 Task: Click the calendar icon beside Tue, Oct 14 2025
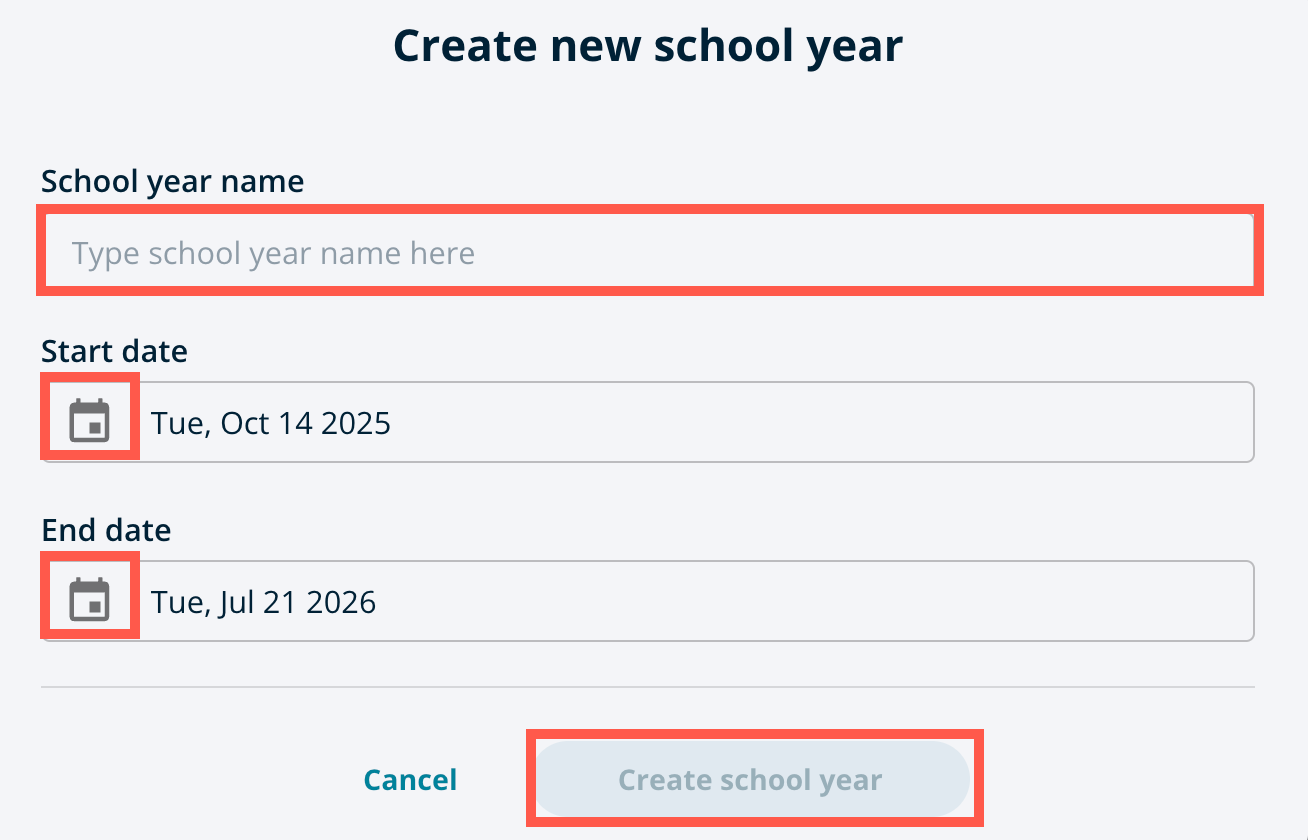point(89,418)
